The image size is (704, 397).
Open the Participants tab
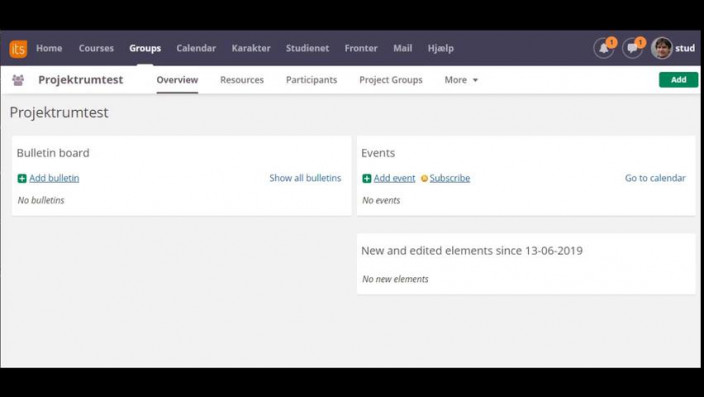click(312, 80)
